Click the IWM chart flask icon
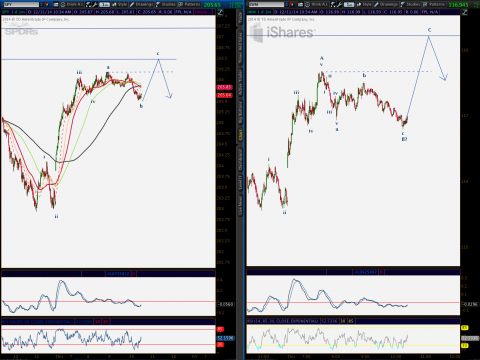The height and width of the screenshot is (360, 480). [x=333, y=4]
